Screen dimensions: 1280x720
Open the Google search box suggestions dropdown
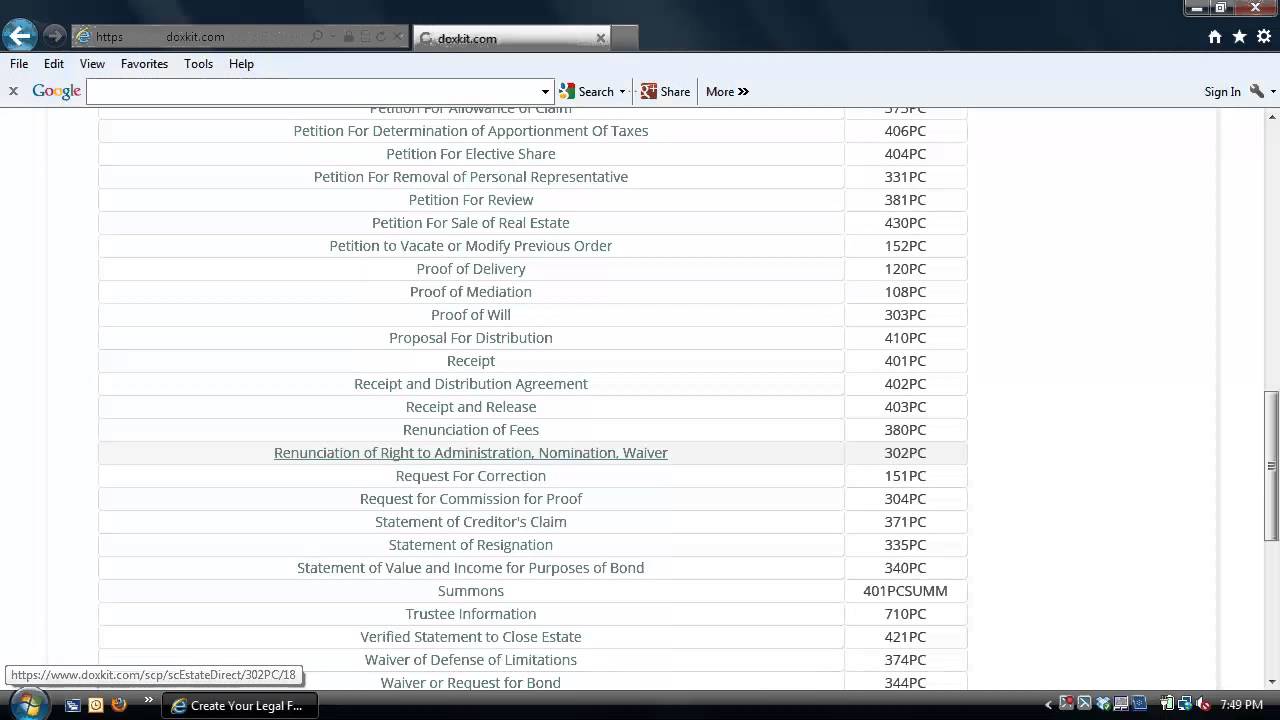click(x=545, y=91)
